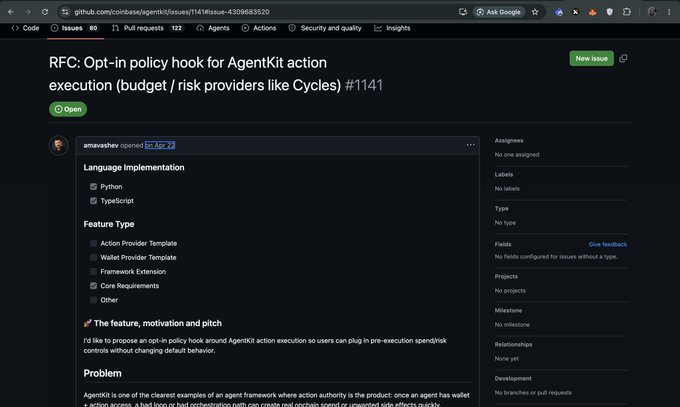The width and height of the screenshot is (680, 407).
Task: Click the amavashev author link
Action: click(101, 145)
